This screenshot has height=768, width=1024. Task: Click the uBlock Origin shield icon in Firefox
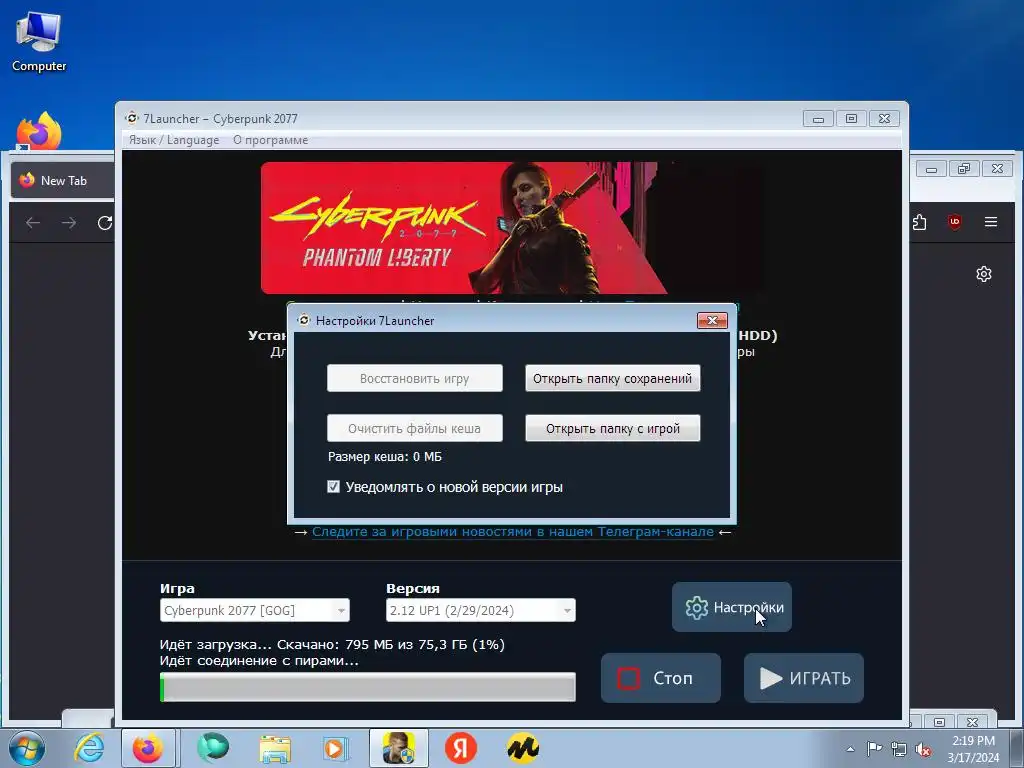pos(955,222)
